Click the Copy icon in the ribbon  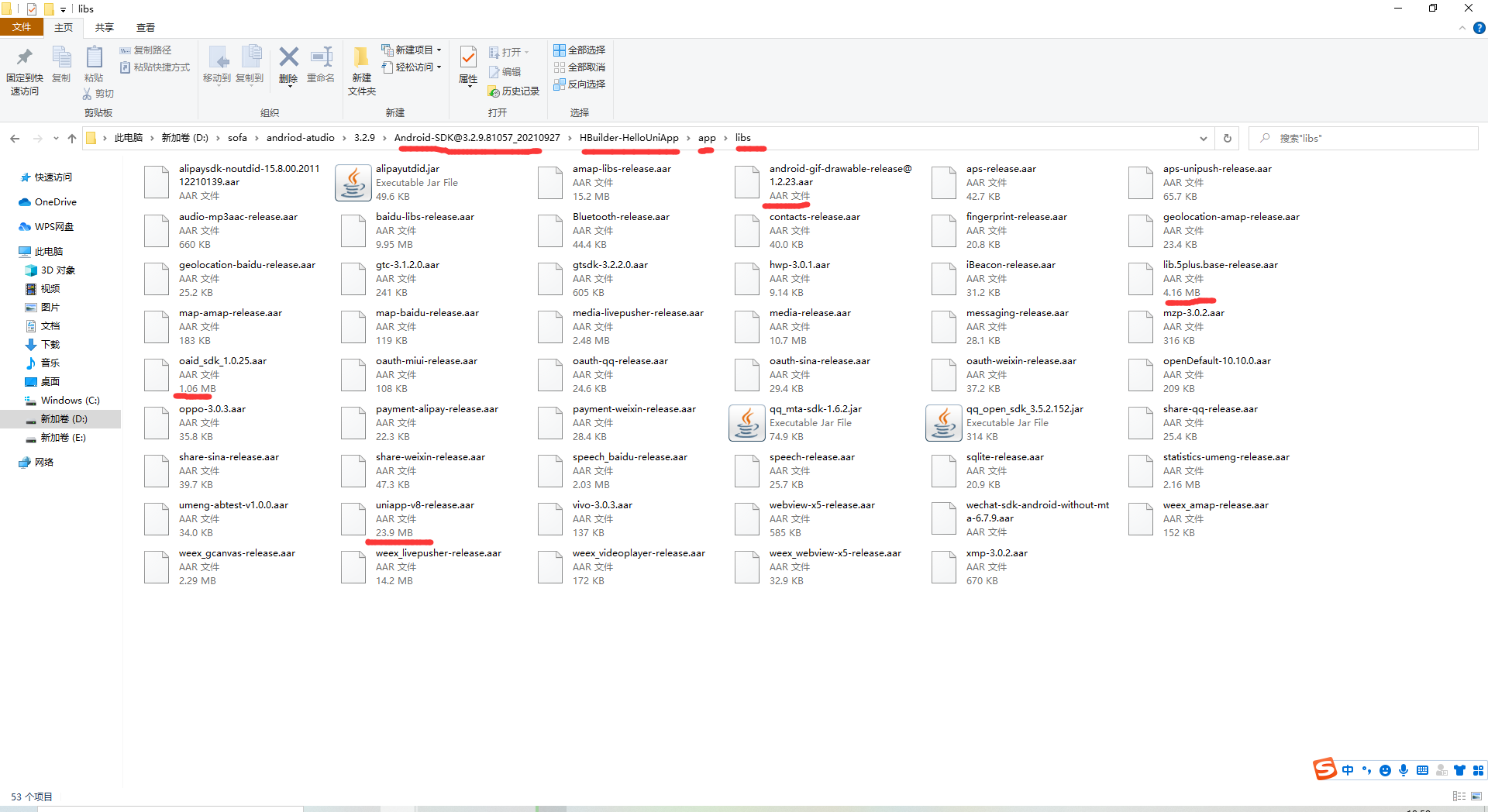61,58
